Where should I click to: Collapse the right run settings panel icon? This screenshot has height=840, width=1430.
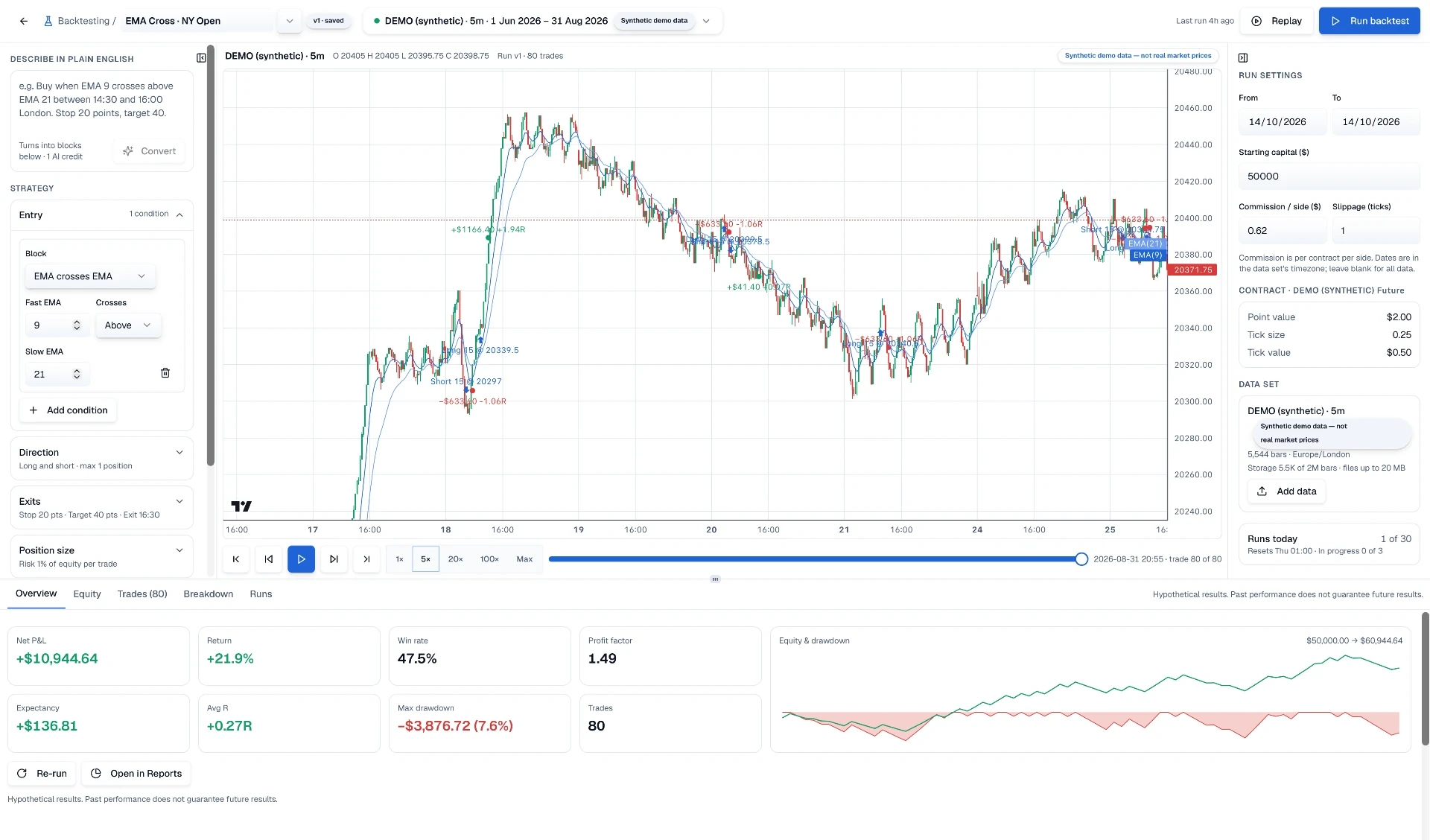tap(1243, 58)
